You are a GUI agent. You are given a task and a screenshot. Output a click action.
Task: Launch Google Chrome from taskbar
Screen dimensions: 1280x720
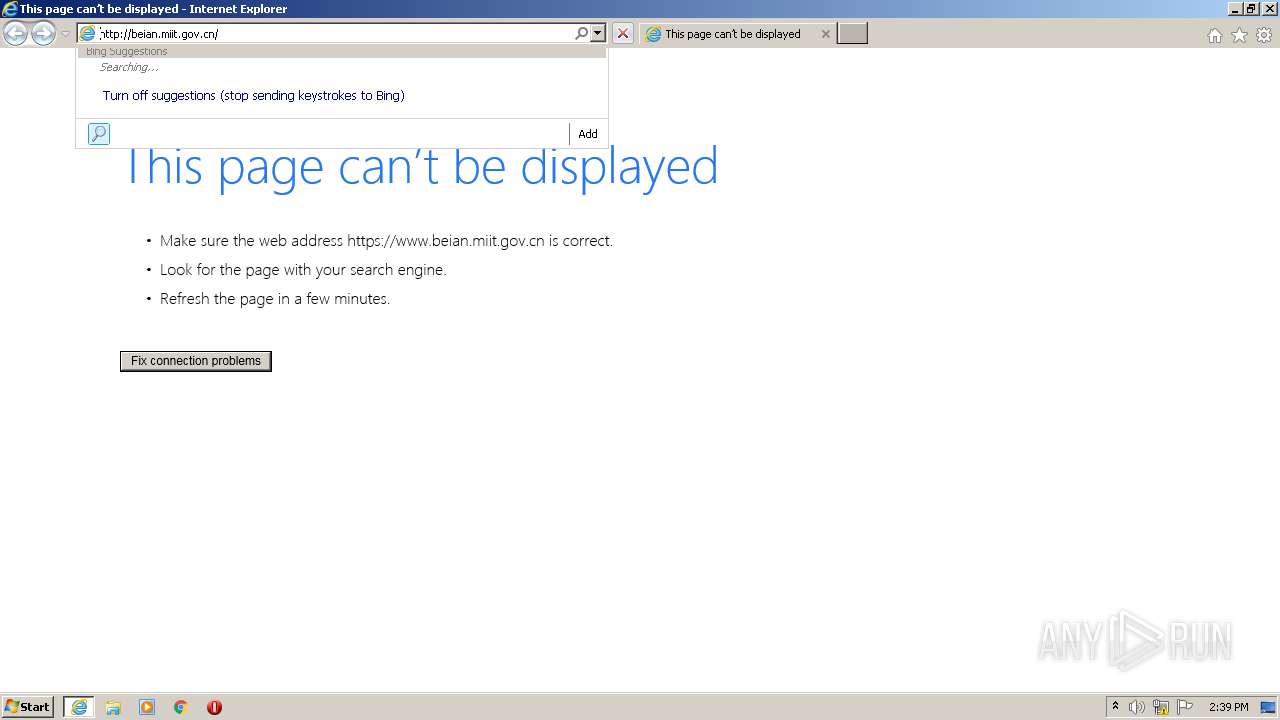point(181,707)
